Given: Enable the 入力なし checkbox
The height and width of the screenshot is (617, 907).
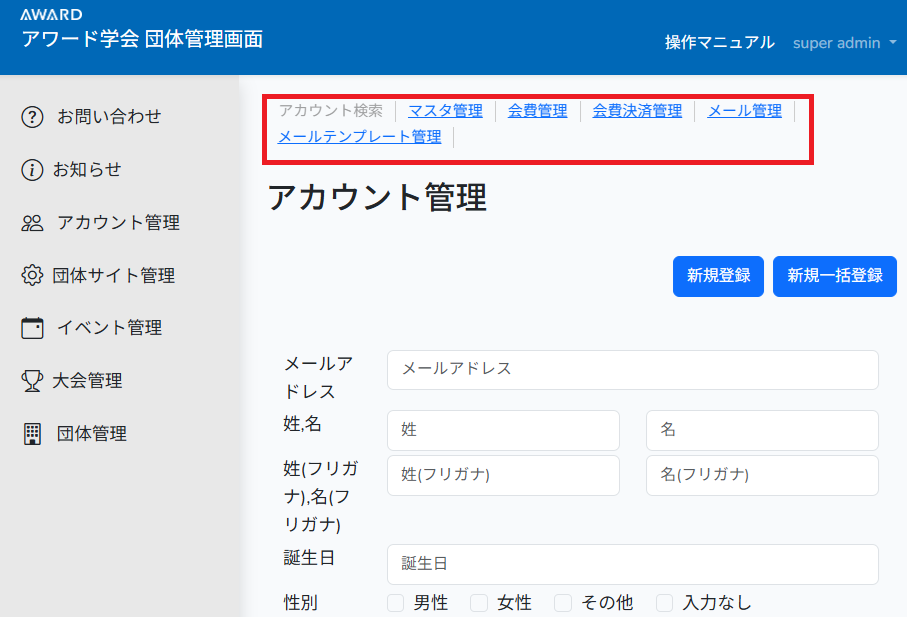Looking at the screenshot, I should coord(665,603).
